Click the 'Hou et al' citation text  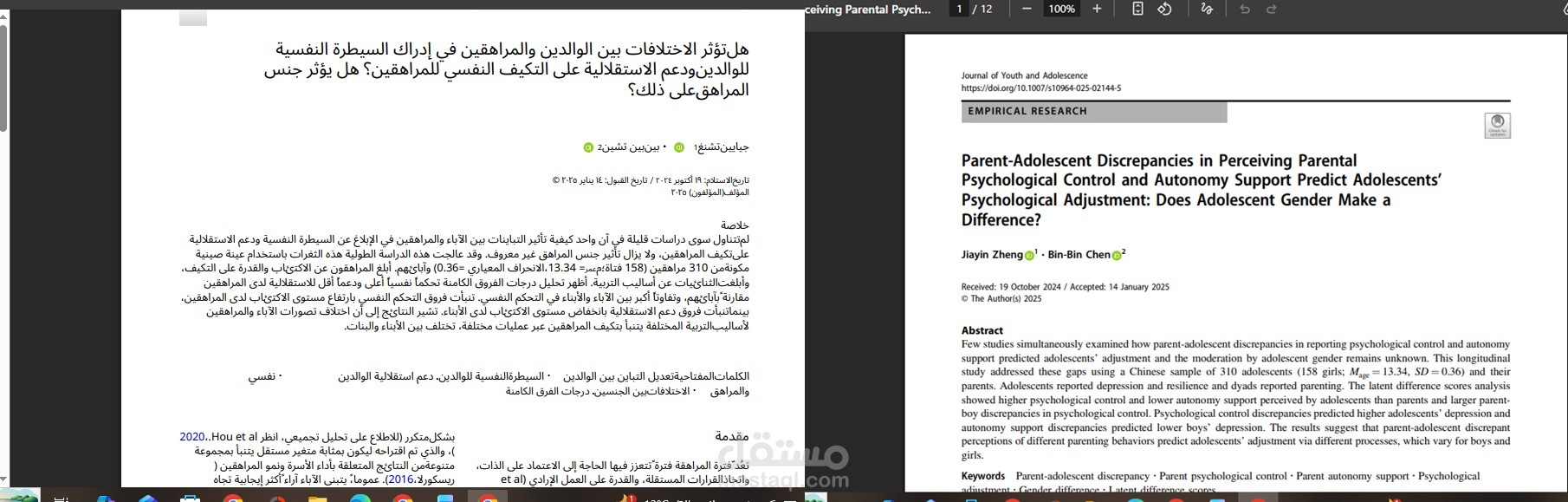click(x=233, y=437)
